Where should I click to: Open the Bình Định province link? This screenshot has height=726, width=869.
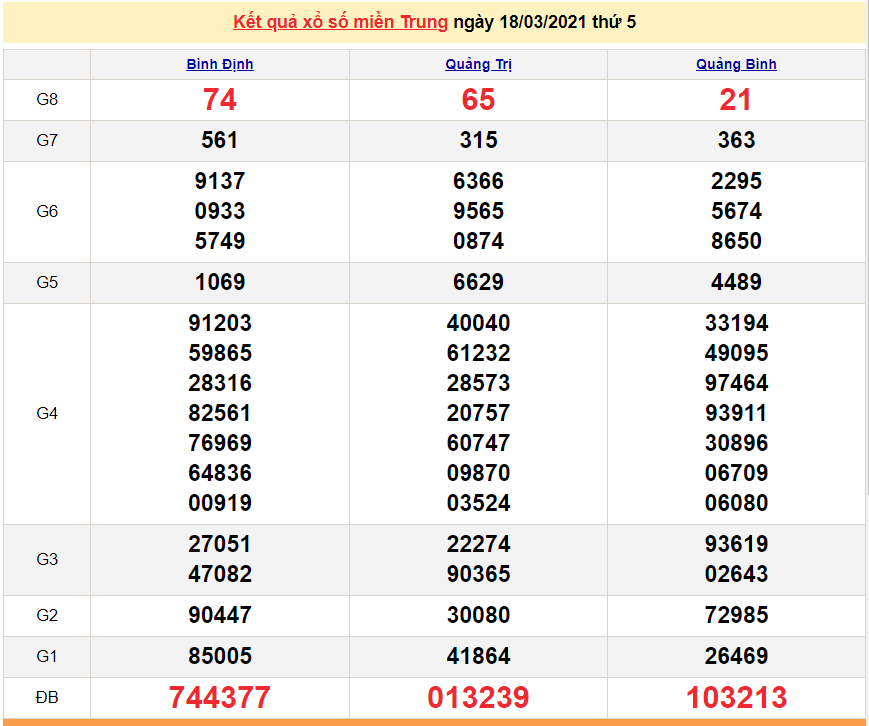220,64
